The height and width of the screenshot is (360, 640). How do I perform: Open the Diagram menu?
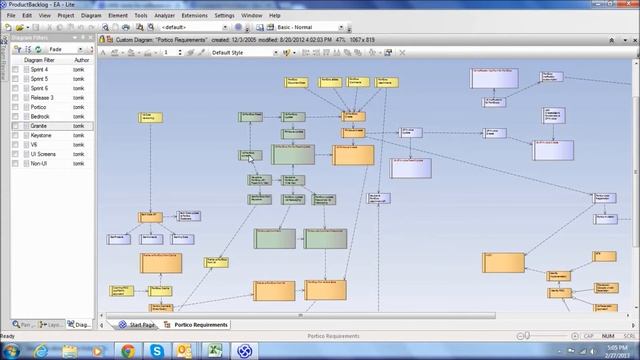[x=91, y=16]
